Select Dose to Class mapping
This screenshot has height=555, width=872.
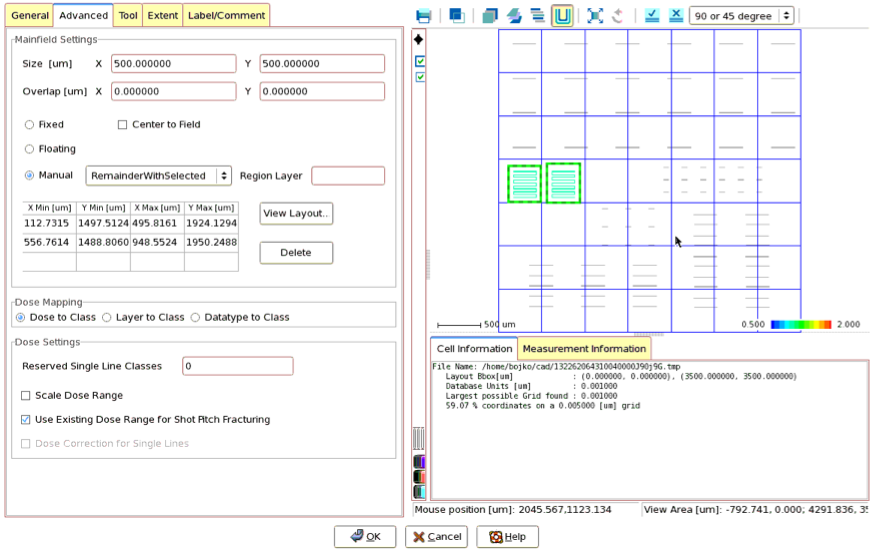pyautogui.click(x=21, y=318)
